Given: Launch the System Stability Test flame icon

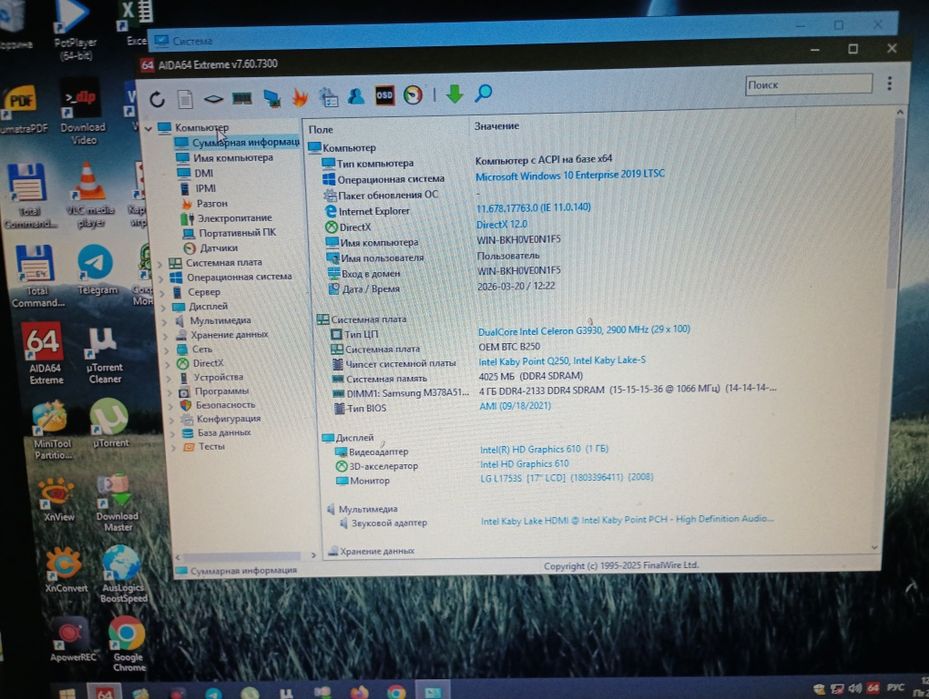Looking at the screenshot, I should [300, 97].
